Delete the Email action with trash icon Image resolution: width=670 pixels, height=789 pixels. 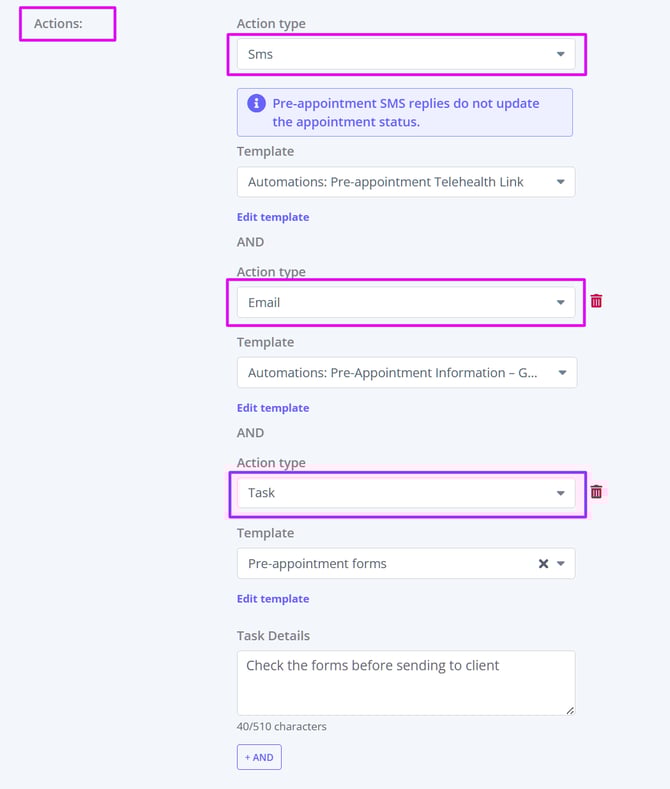pos(596,301)
